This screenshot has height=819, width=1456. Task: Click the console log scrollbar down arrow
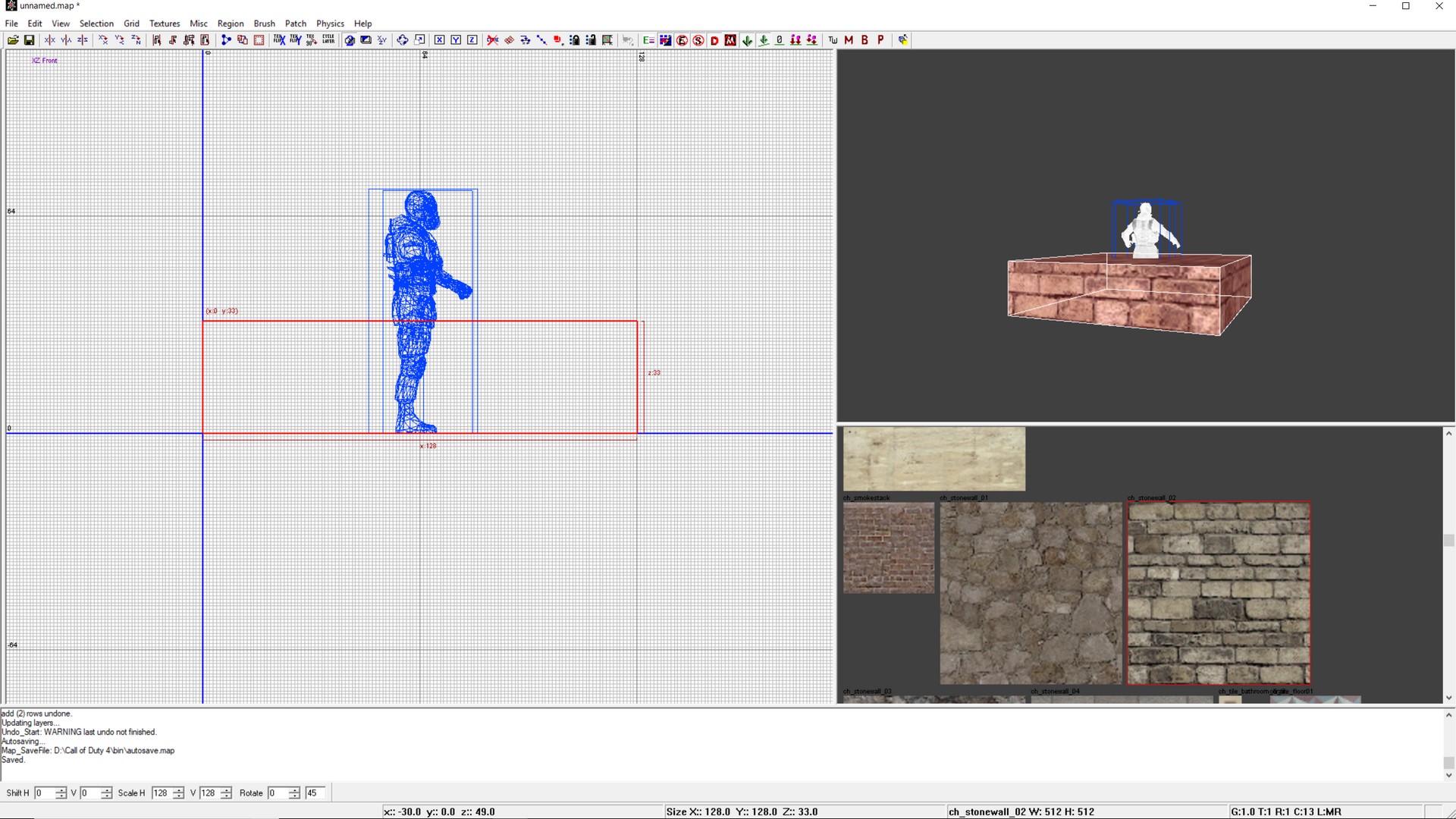tap(1448, 775)
